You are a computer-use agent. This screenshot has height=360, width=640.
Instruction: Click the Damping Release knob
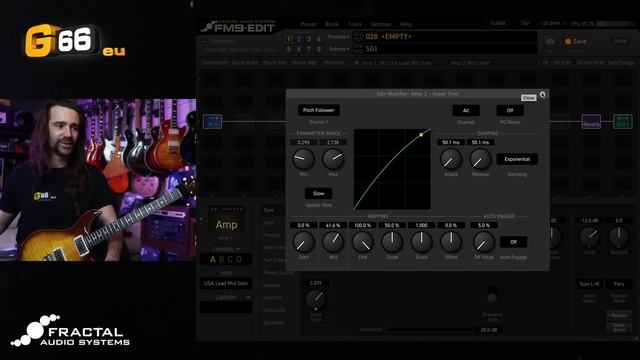[480, 159]
